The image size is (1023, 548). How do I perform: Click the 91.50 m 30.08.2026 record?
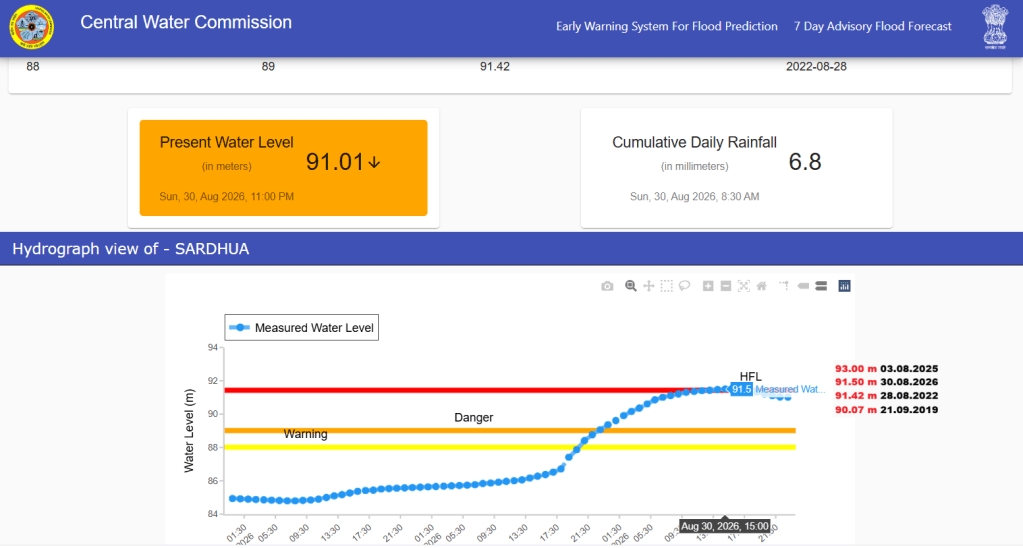[x=887, y=382]
